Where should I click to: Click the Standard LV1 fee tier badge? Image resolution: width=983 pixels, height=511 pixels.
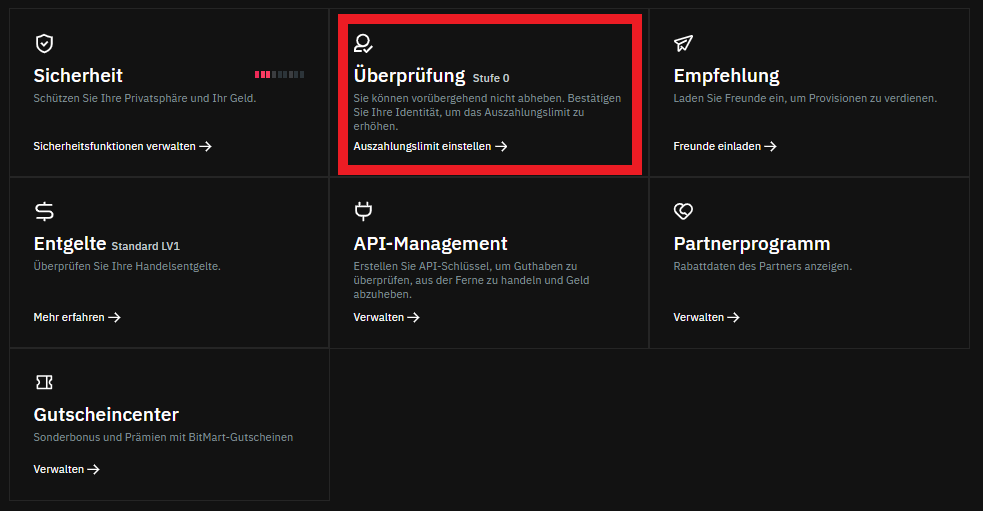(145, 246)
